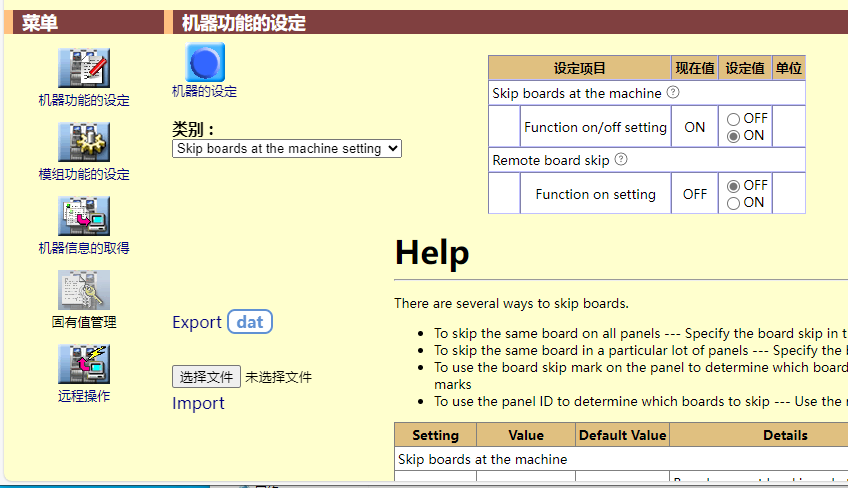Click the 机器功能的设定 menu label
The width and height of the screenshot is (848, 488).
[x=84, y=100]
